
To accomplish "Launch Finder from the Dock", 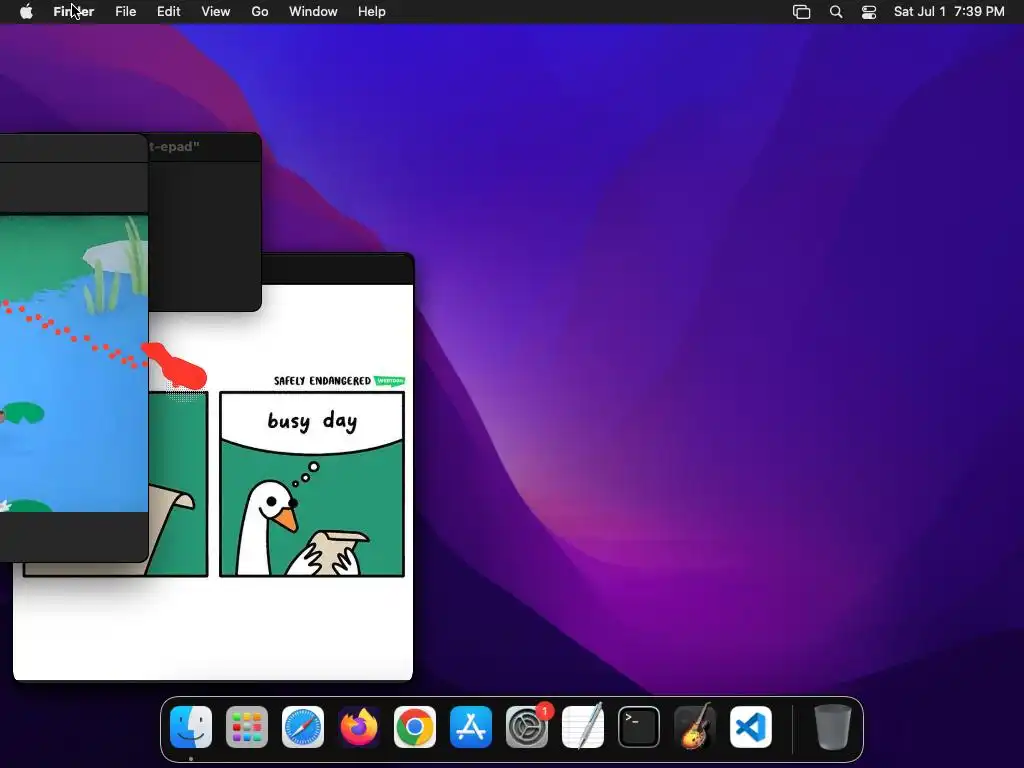I will 191,727.
